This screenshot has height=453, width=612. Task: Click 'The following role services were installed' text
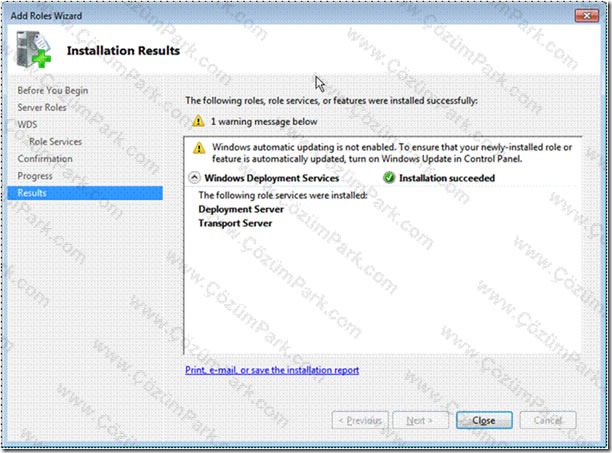(283, 195)
